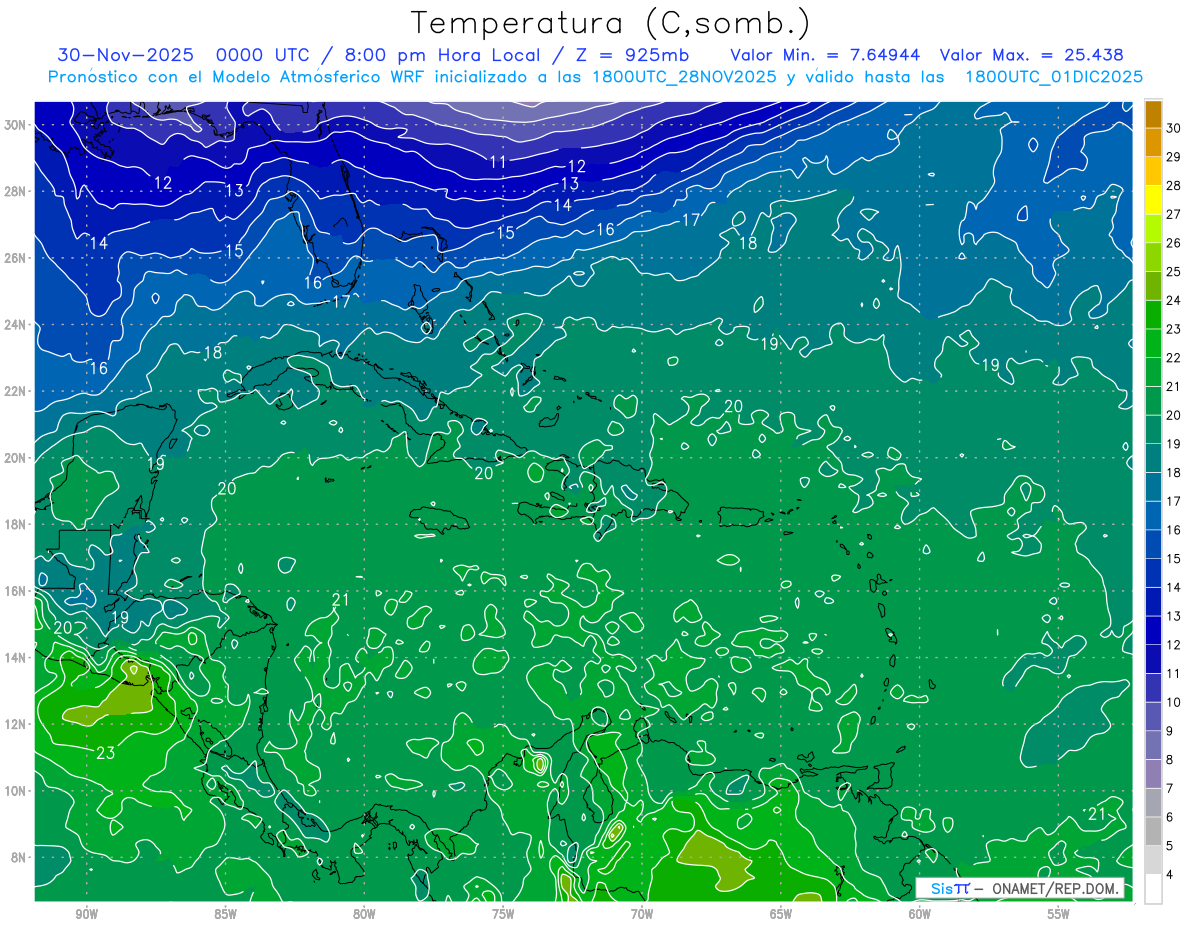The image size is (1200, 927).
Task: Click color scale label '10'
Action: point(1174,703)
